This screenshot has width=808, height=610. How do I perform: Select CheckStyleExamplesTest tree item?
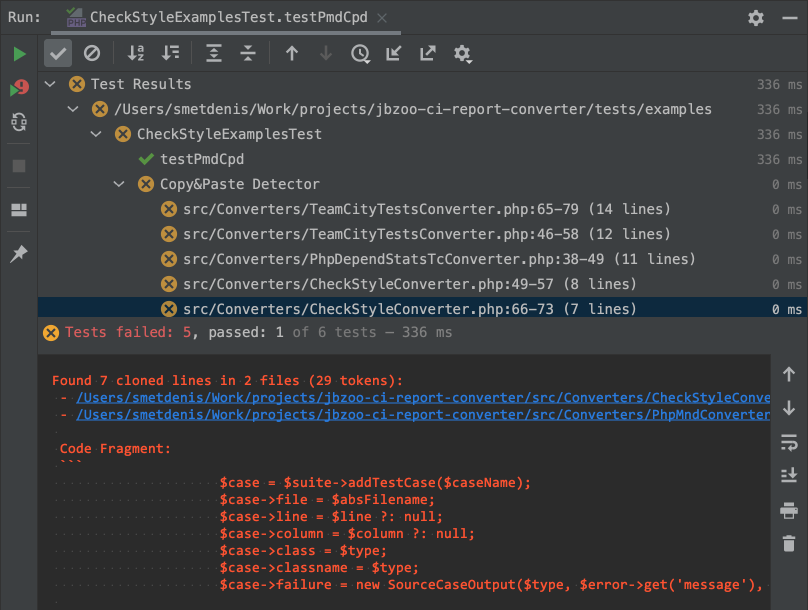point(423,134)
